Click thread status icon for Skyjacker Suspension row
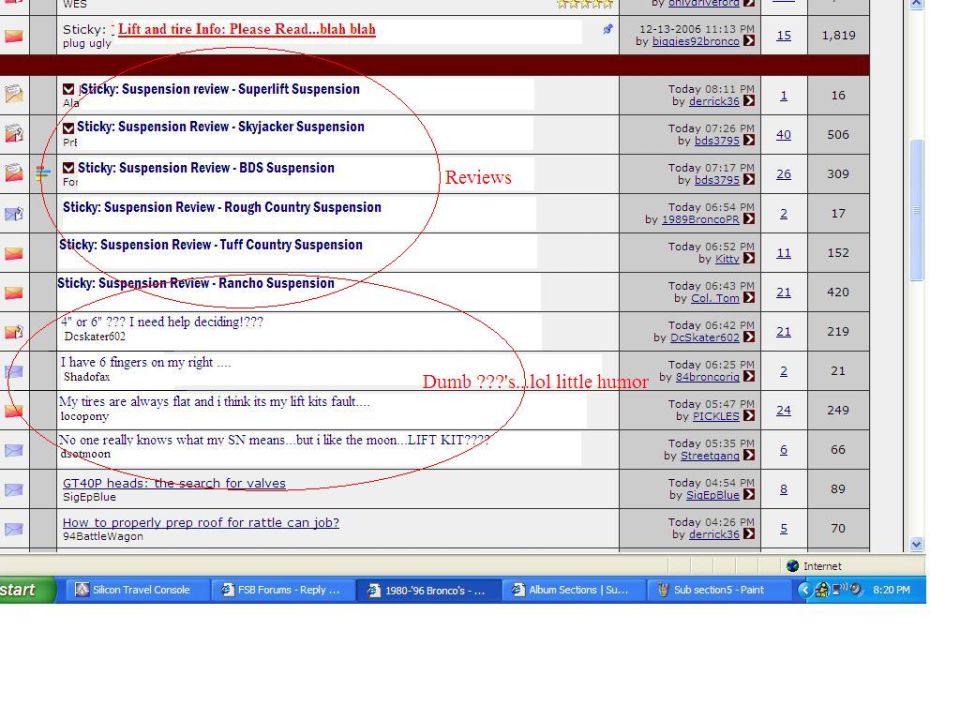The width and height of the screenshot is (960, 720). (x=13, y=133)
